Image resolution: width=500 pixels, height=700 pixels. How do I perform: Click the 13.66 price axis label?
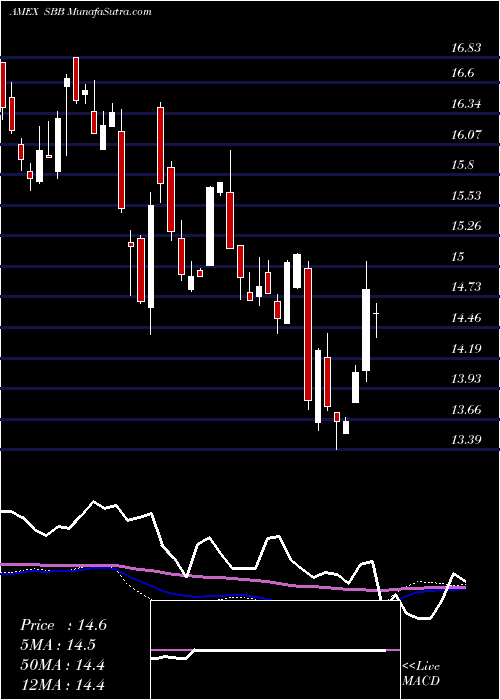466,409
